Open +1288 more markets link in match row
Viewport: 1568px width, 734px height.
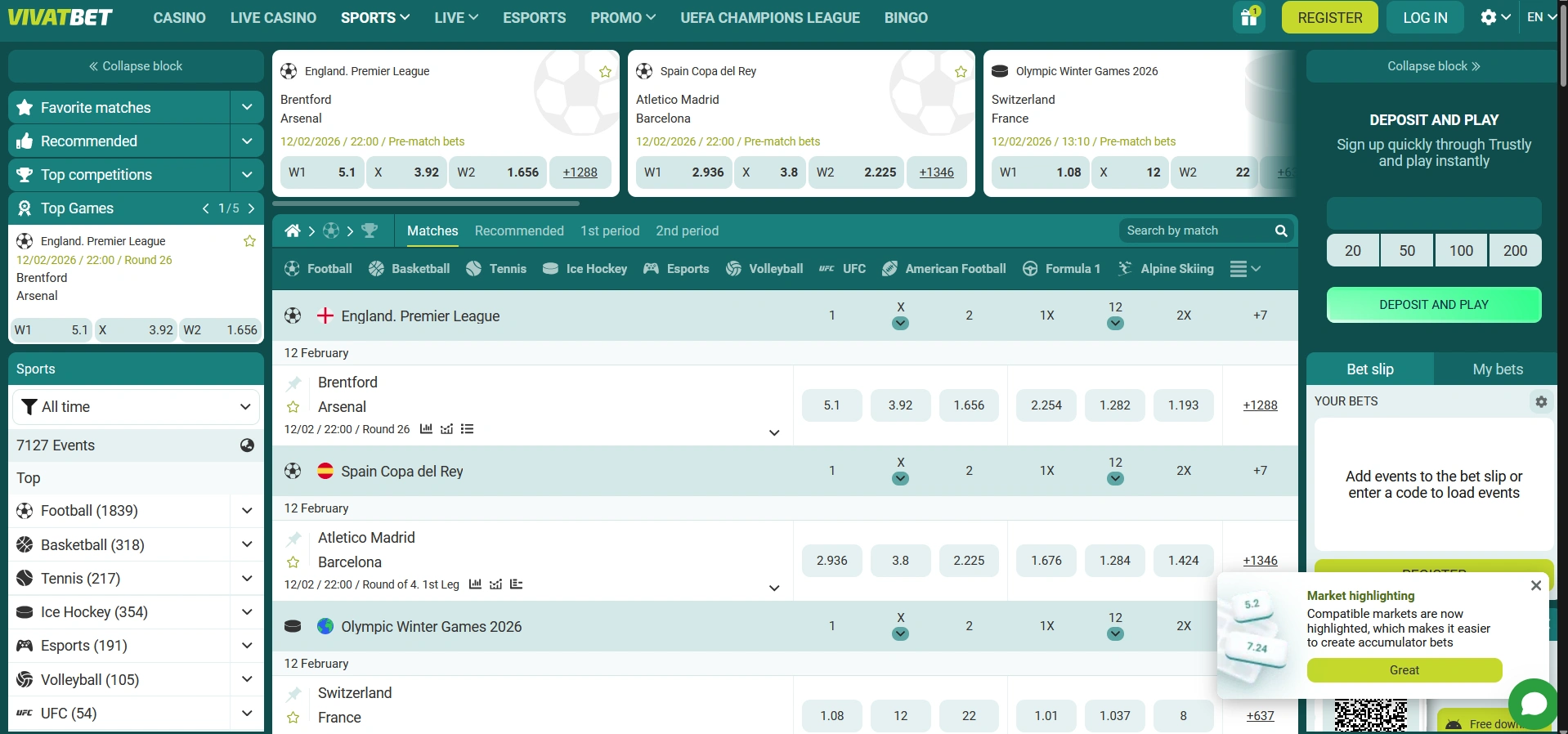(x=1260, y=405)
